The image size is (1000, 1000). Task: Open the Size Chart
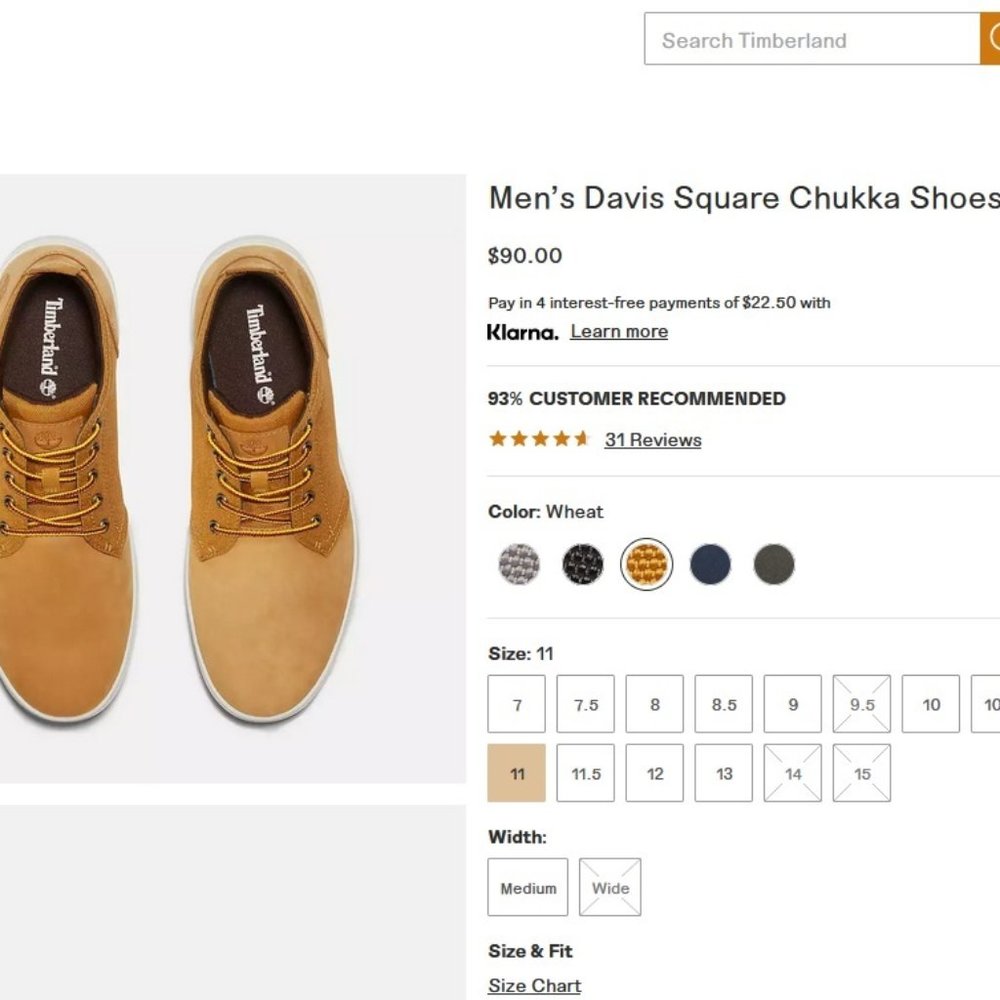533,985
